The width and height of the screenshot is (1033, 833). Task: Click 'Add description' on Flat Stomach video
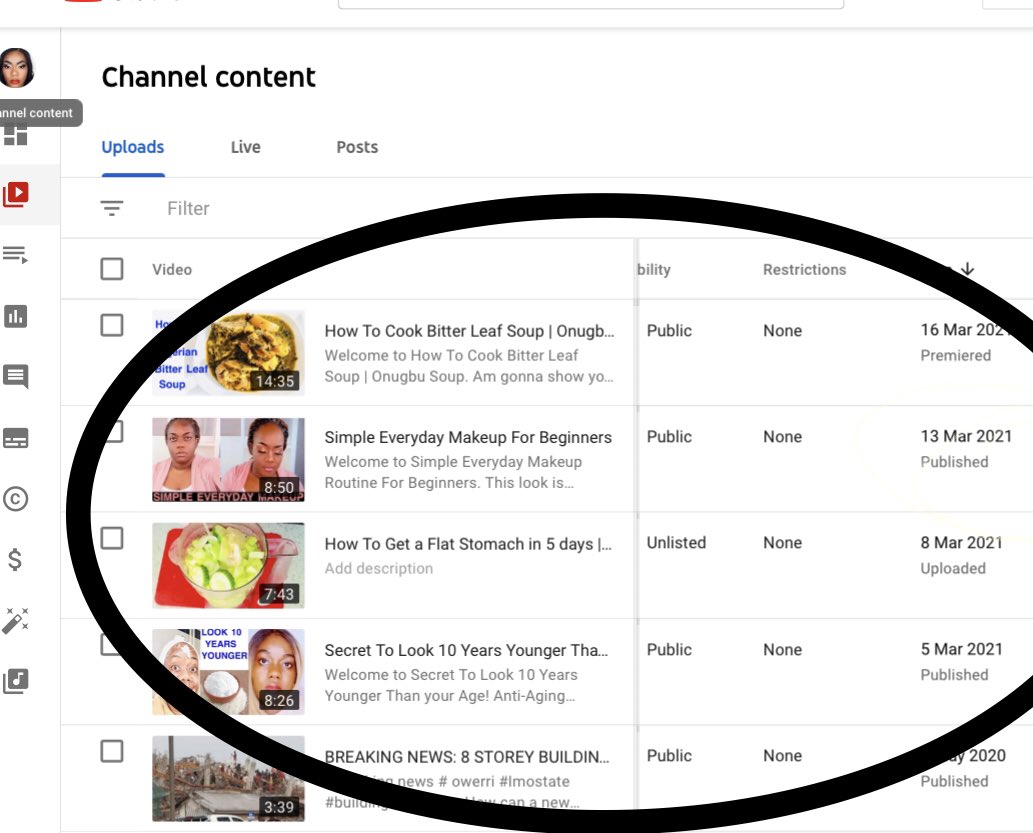(379, 568)
